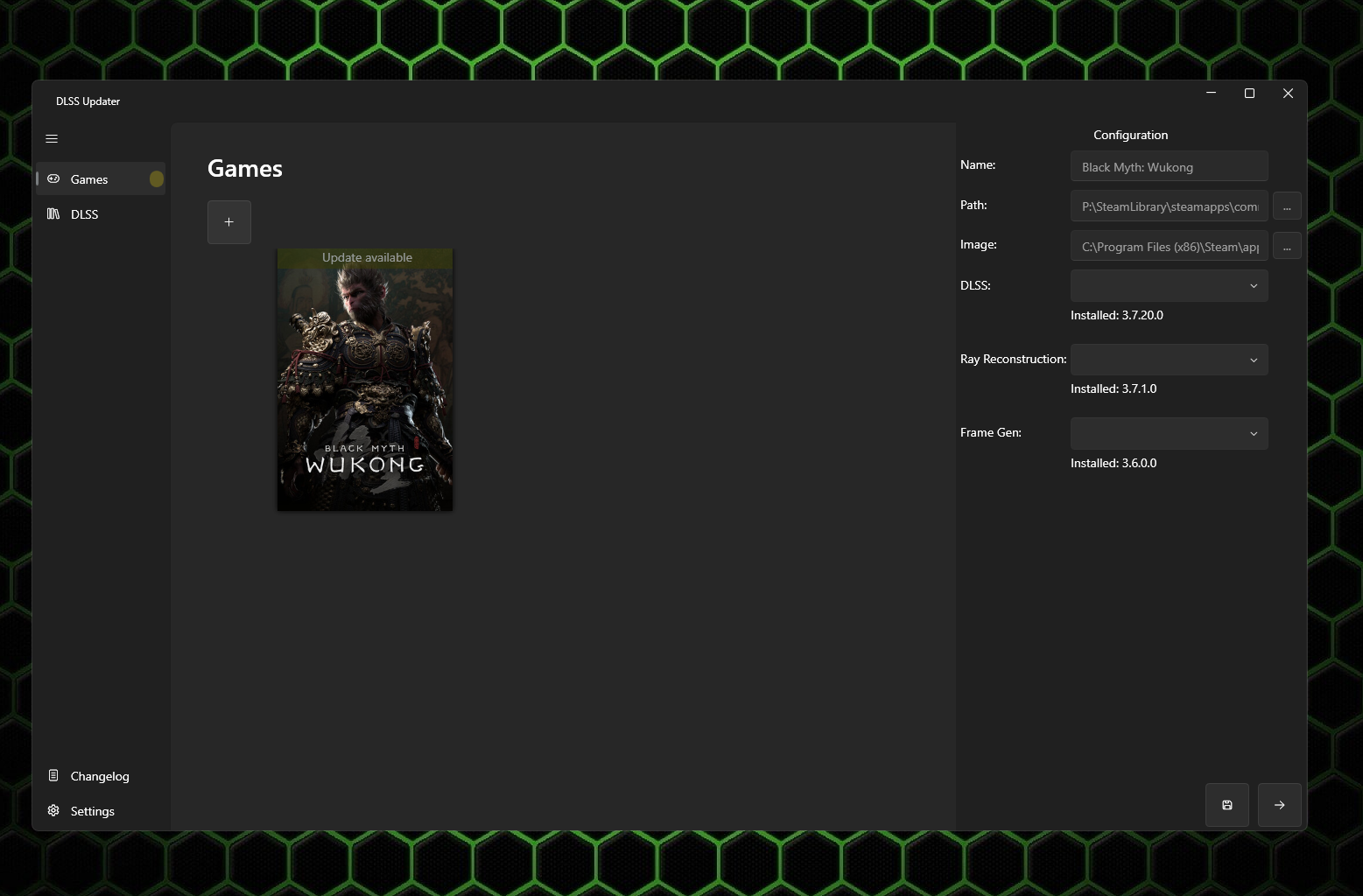Expand the DLSS version dropdown

coord(1169,285)
